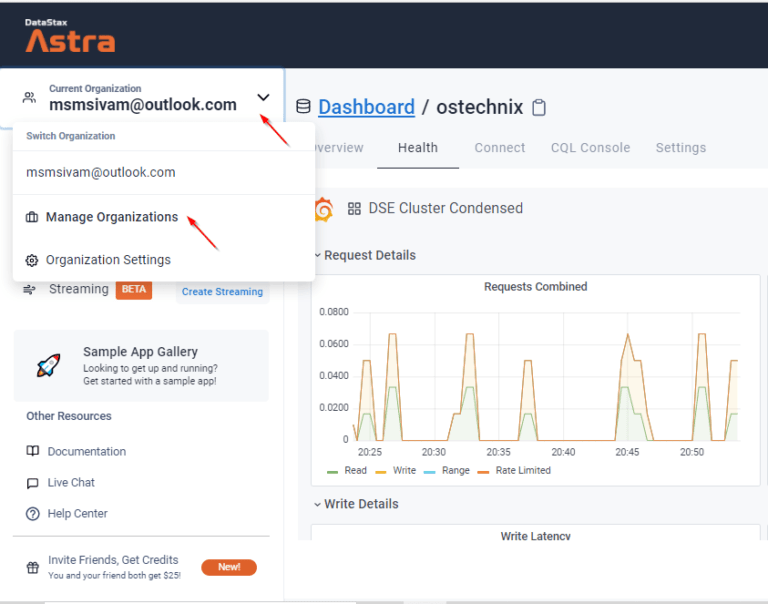Collapse the Current Organization dropdown chevron
The width and height of the screenshot is (768, 604).
pyautogui.click(x=263, y=98)
